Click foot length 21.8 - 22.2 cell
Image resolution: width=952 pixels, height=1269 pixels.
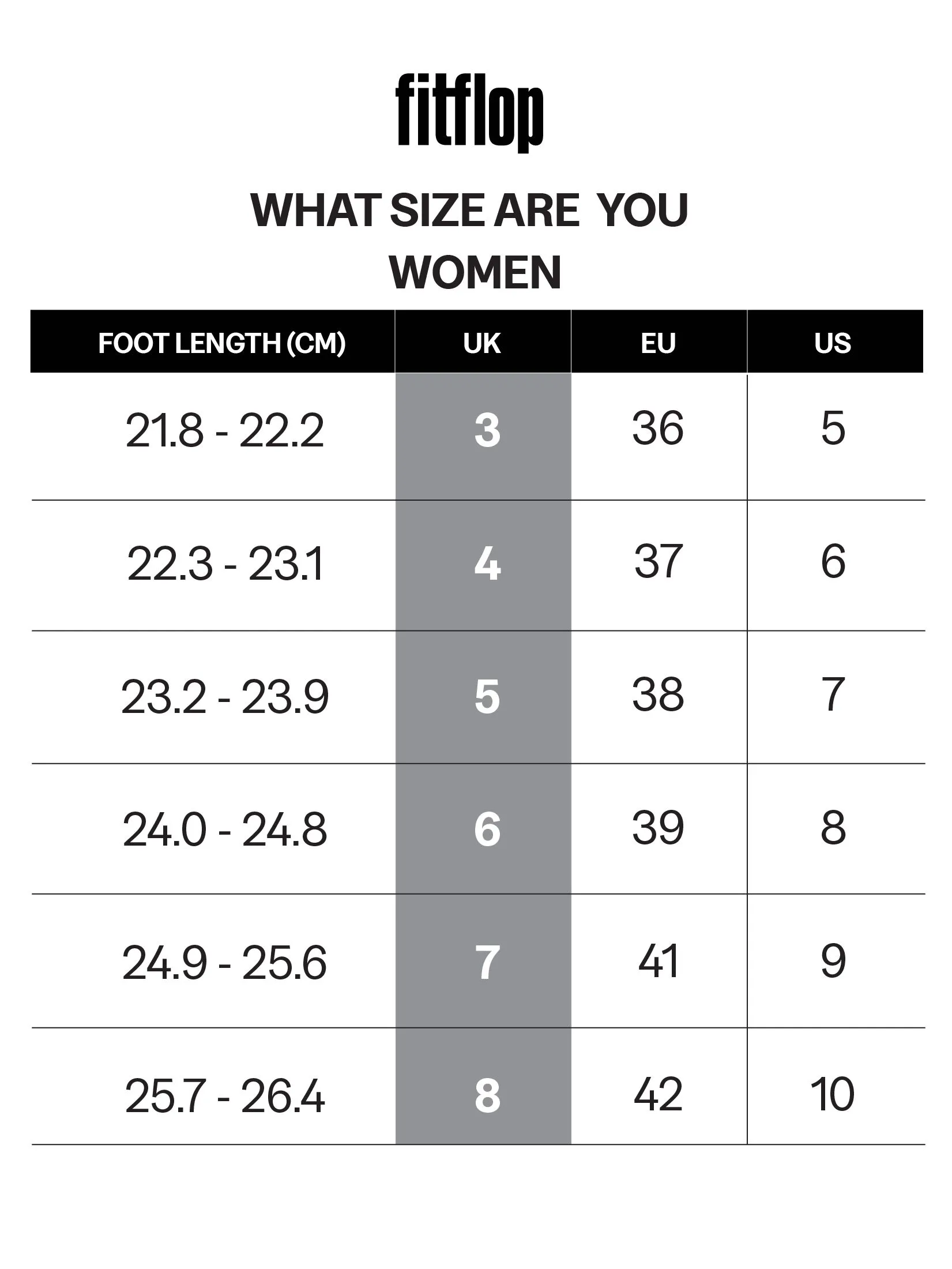(x=224, y=431)
